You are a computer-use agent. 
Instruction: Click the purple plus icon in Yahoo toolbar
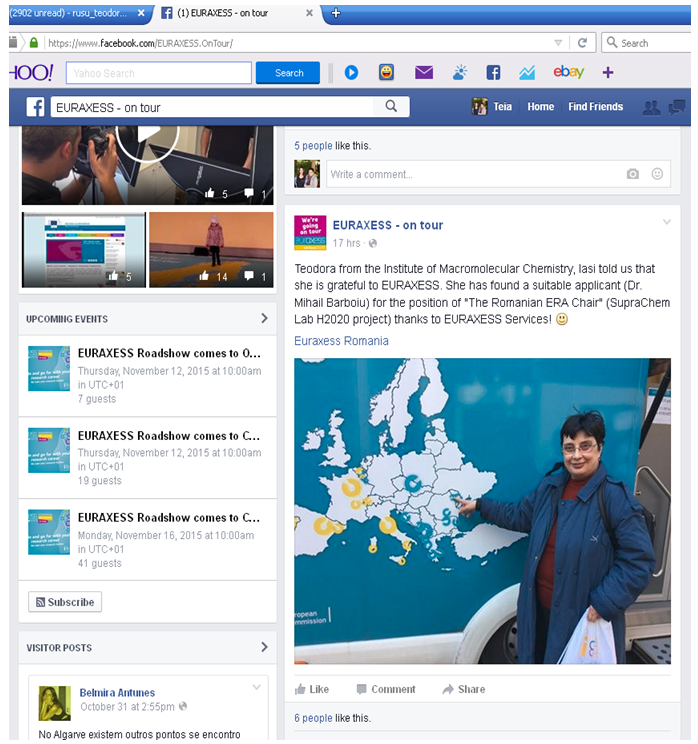608,73
